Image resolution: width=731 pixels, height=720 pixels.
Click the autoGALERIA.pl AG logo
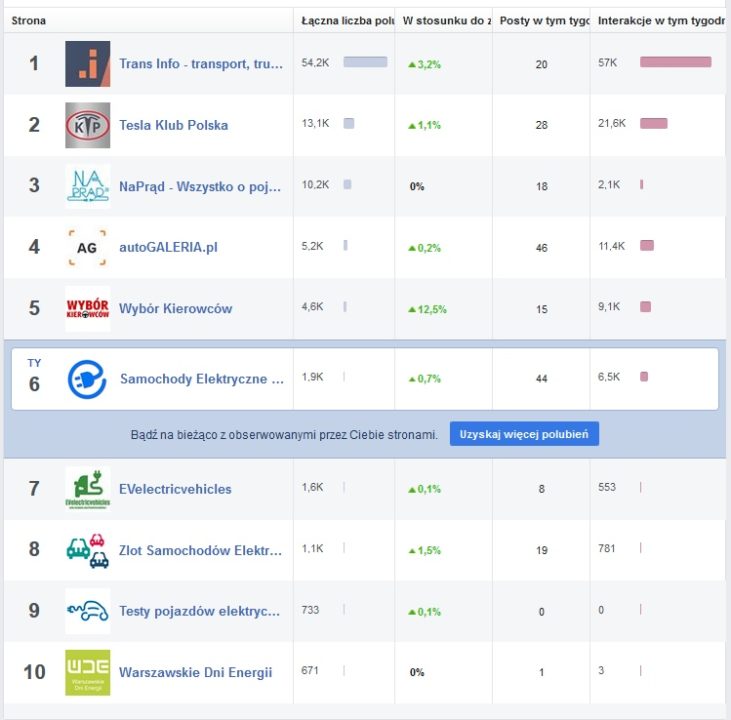(x=88, y=248)
